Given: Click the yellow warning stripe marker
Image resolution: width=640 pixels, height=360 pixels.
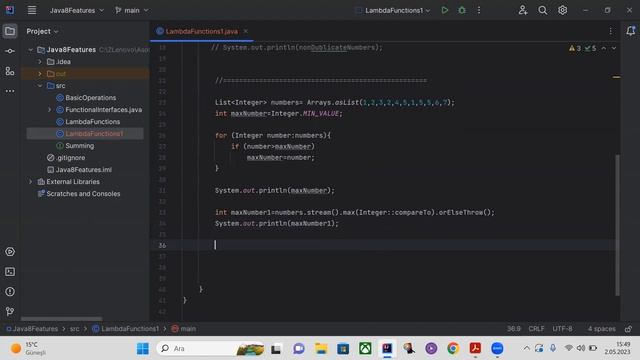Looking at the screenshot, I should pyautogui.click(x=616, y=77).
